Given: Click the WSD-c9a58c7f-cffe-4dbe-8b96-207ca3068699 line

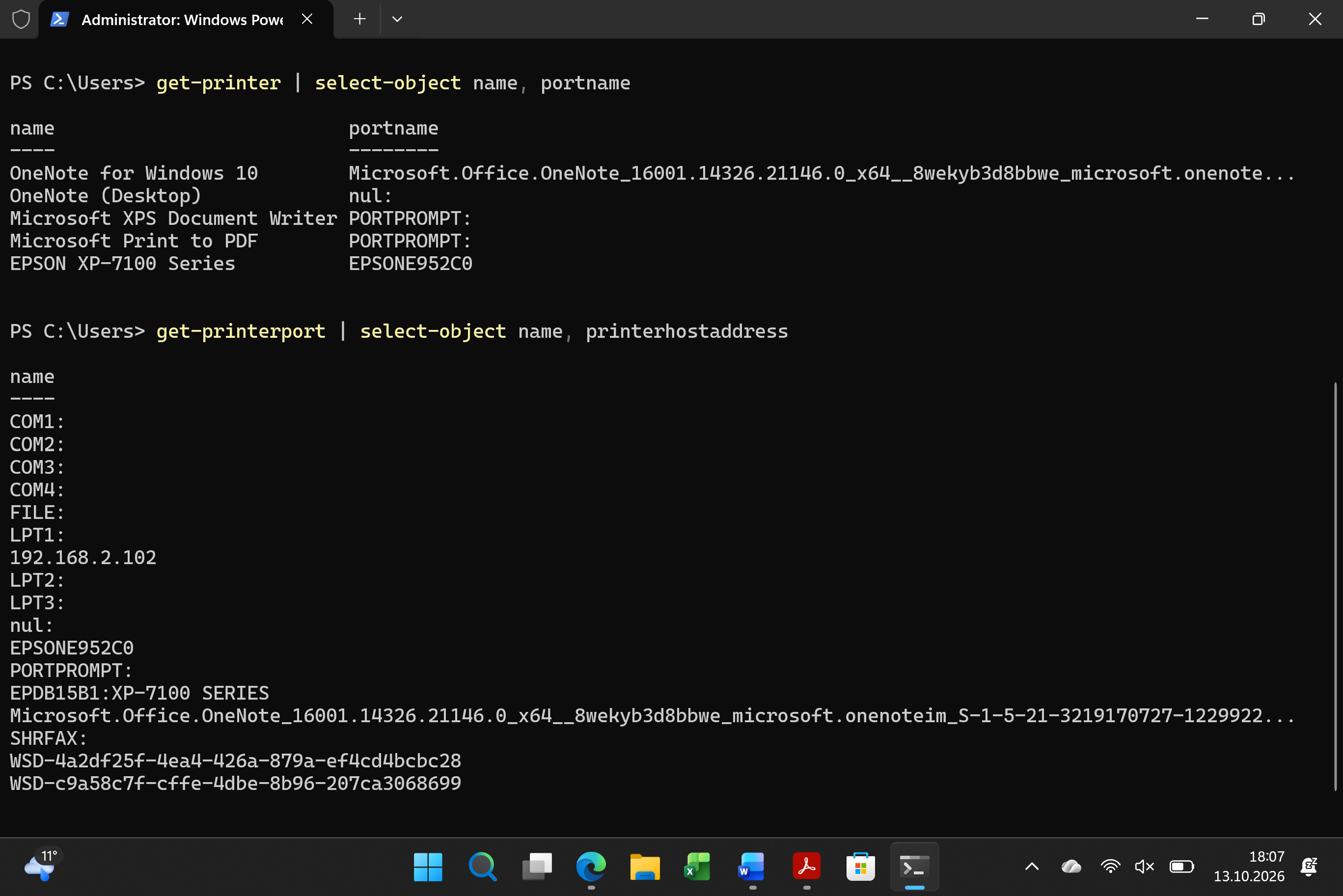Looking at the screenshot, I should click(x=235, y=784).
